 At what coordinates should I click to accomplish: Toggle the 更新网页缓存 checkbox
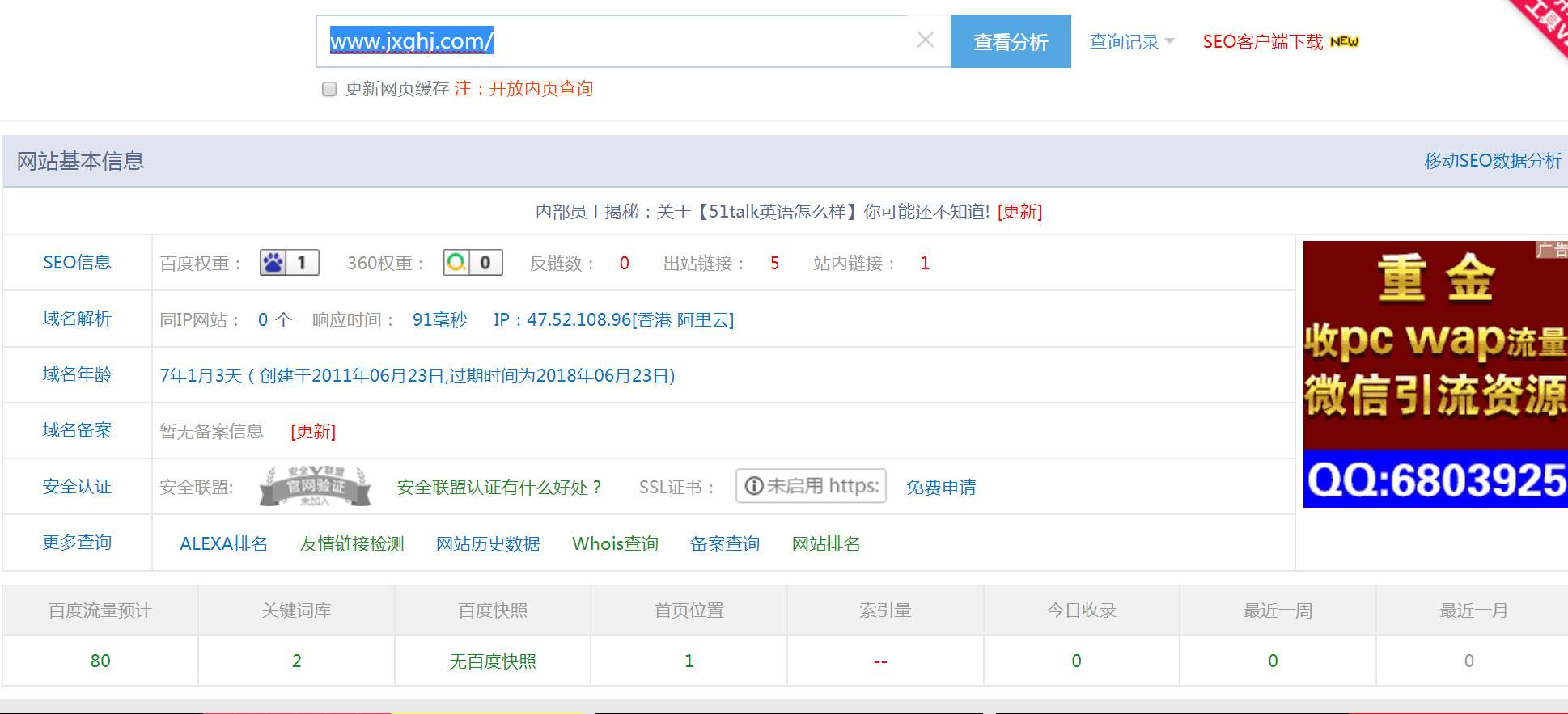click(329, 89)
